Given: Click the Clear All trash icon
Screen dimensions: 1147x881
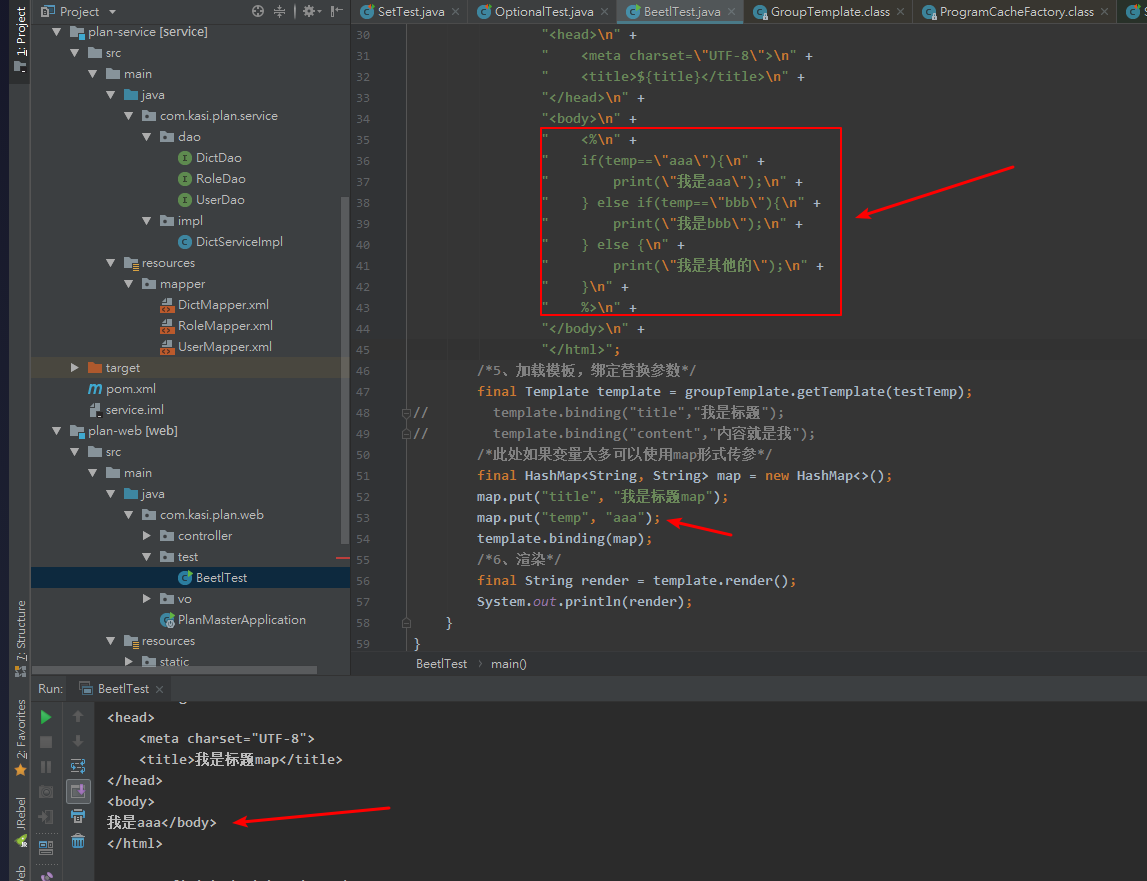Looking at the screenshot, I should click(x=78, y=841).
